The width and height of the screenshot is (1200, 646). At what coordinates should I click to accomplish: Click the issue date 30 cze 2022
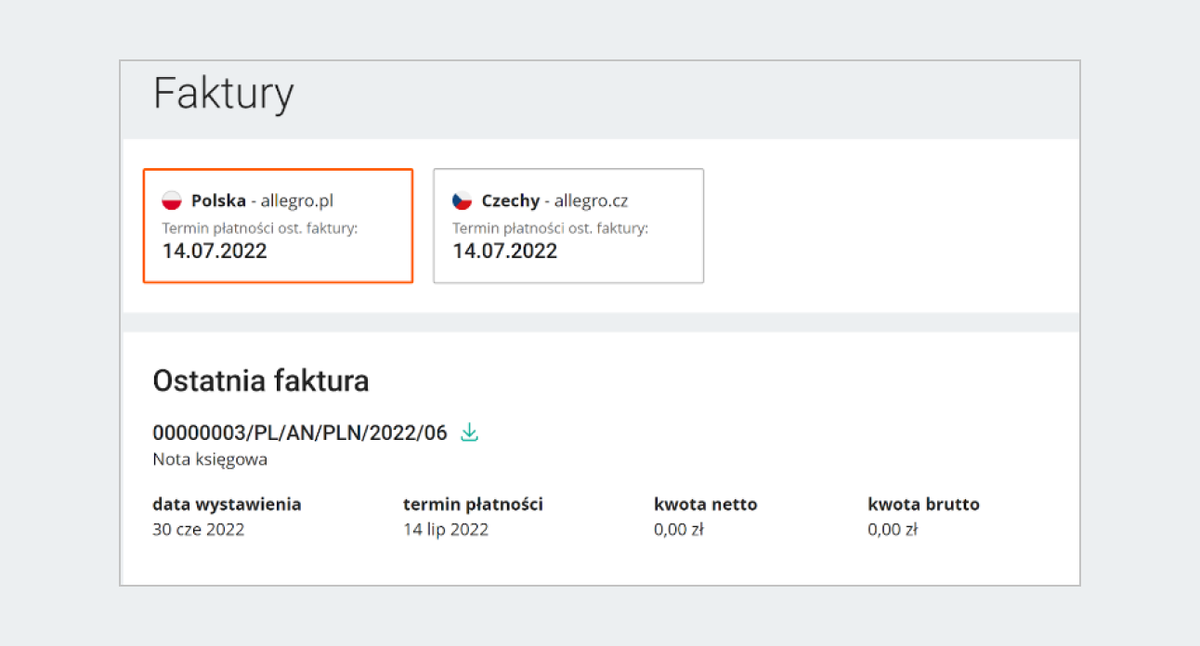point(198,530)
